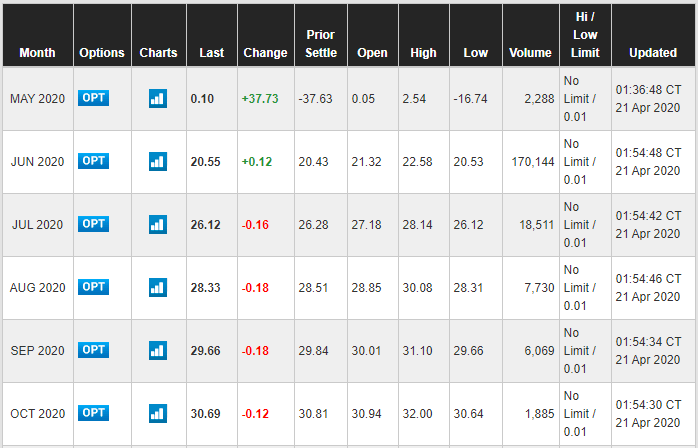Open OPT for the SEP 2020 contract
This screenshot has width=698, height=448.
93,350
